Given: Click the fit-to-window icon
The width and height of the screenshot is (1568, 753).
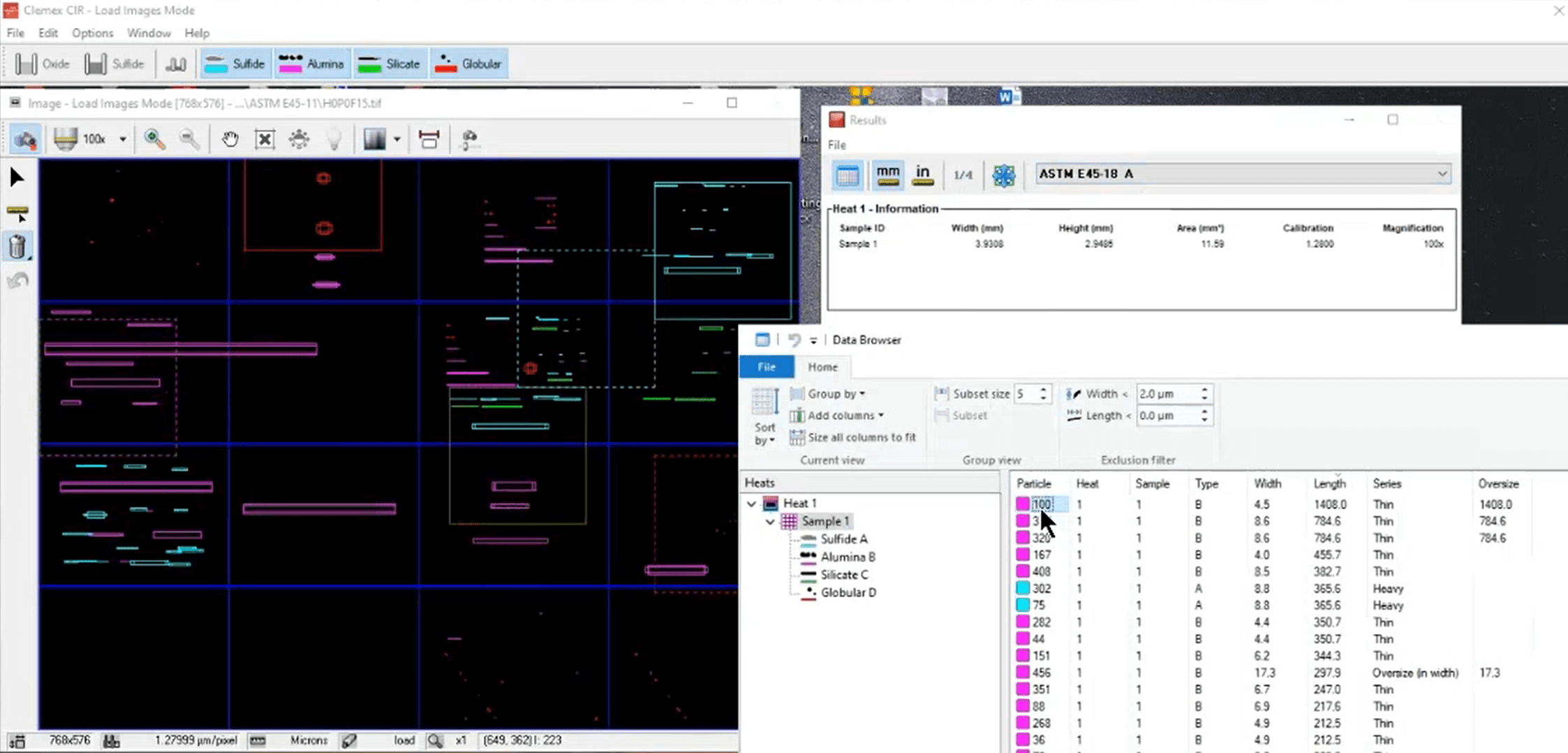Looking at the screenshot, I should (x=265, y=139).
